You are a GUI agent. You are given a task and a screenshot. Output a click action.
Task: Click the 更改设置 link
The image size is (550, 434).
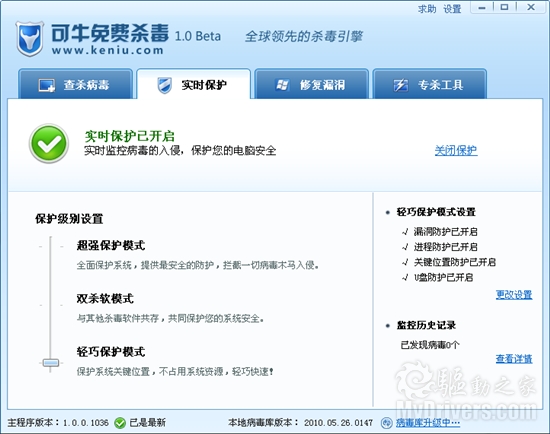[514, 294]
